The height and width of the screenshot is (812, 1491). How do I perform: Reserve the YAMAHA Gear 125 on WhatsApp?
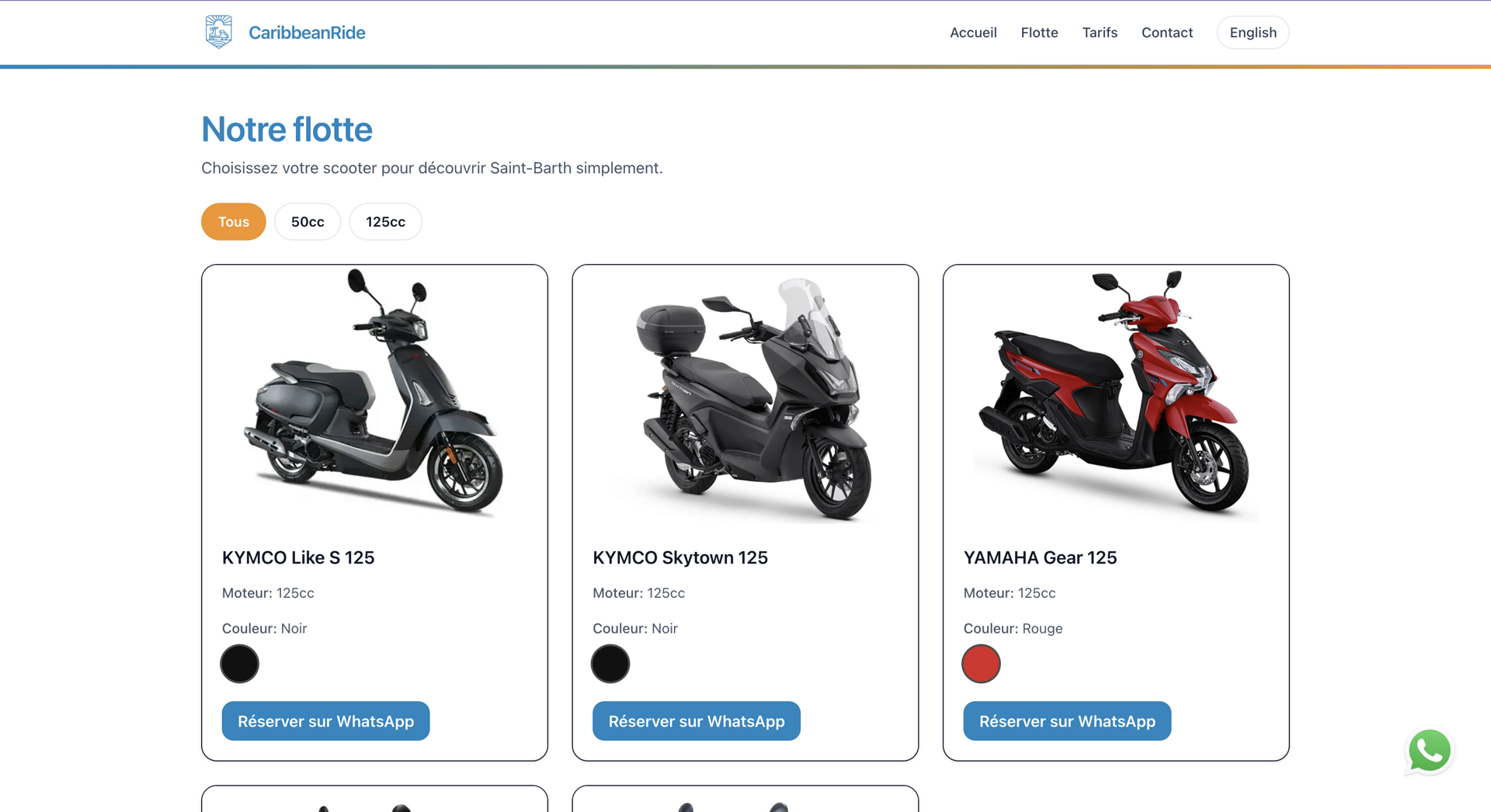pos(1067,721)
